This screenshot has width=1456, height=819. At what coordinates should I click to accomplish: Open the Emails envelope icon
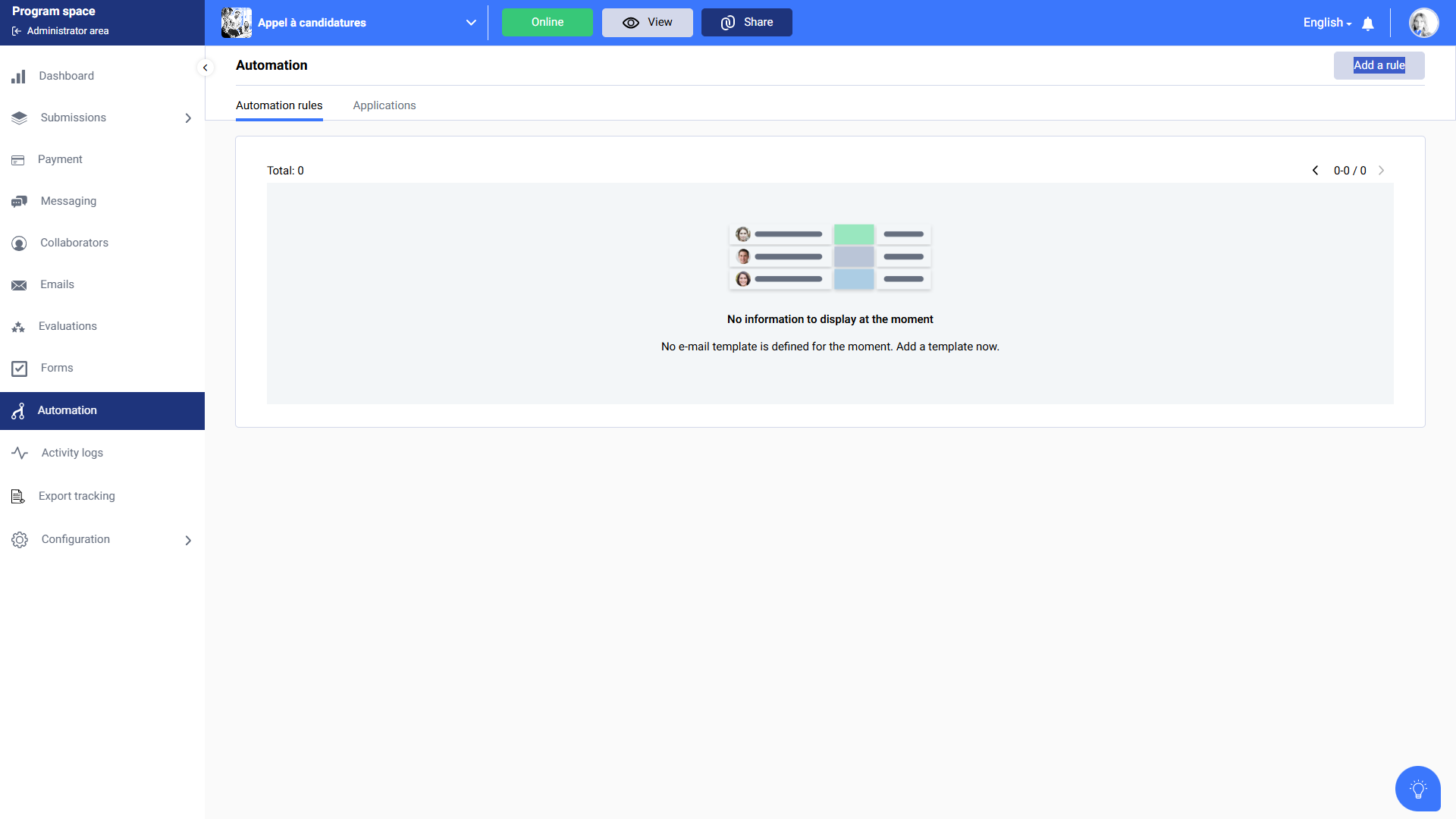(19, 285)
